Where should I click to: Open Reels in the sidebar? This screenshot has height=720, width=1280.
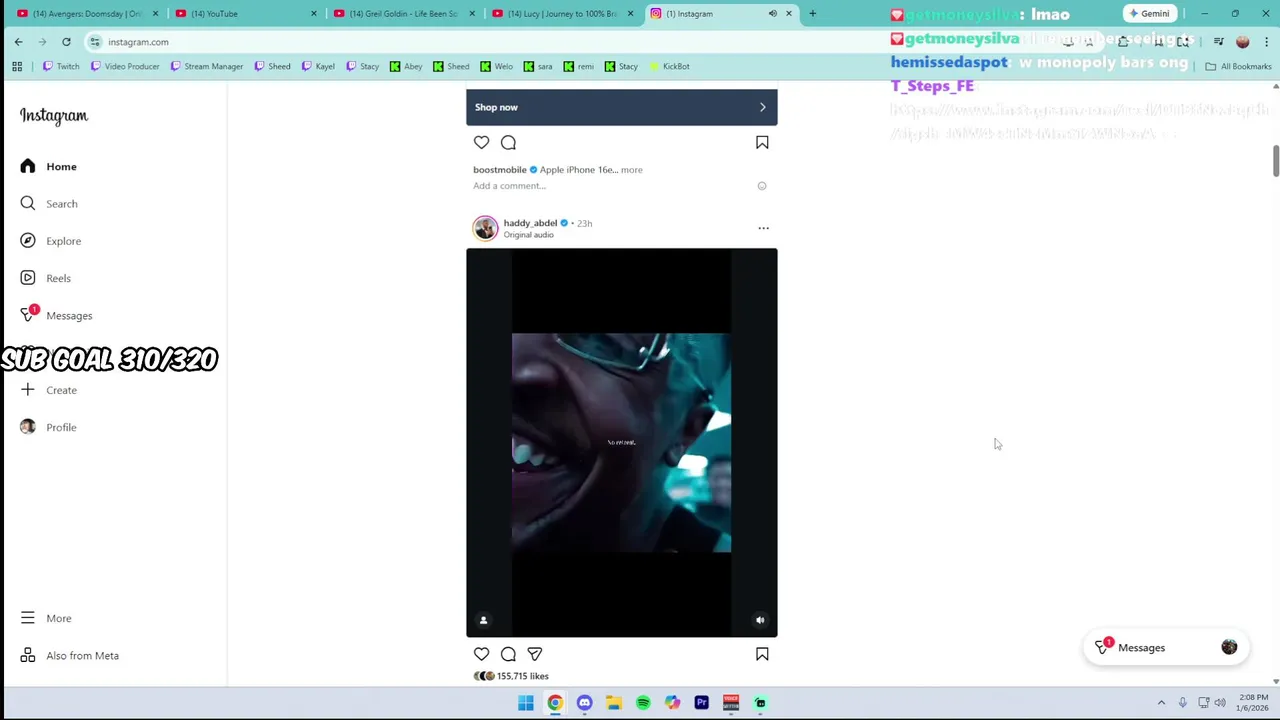(45, 278)
